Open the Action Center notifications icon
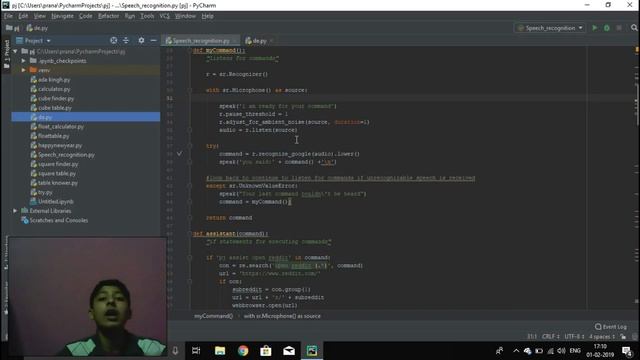The image size is (640, 360). [627, 351]
